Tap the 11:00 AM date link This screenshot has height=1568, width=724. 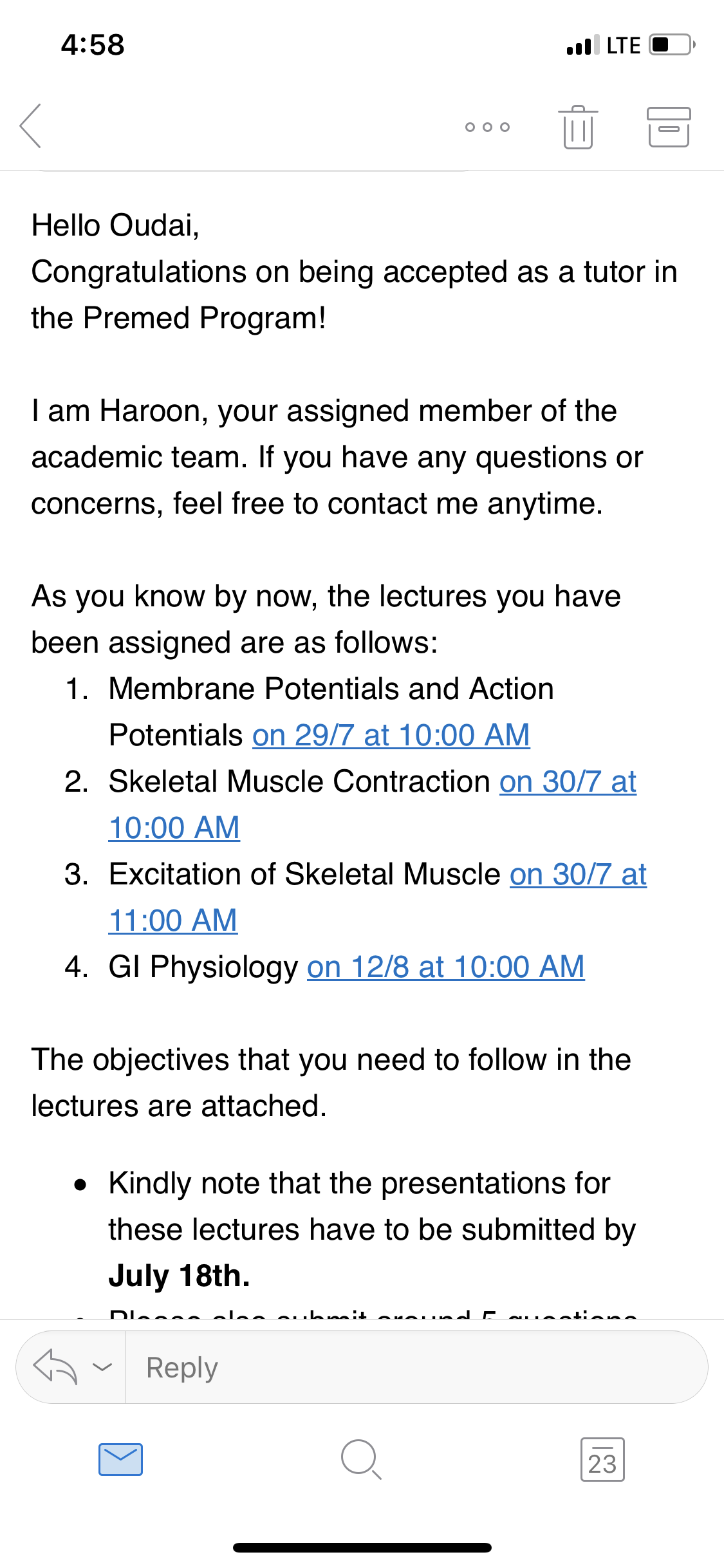tap(173, 920)
